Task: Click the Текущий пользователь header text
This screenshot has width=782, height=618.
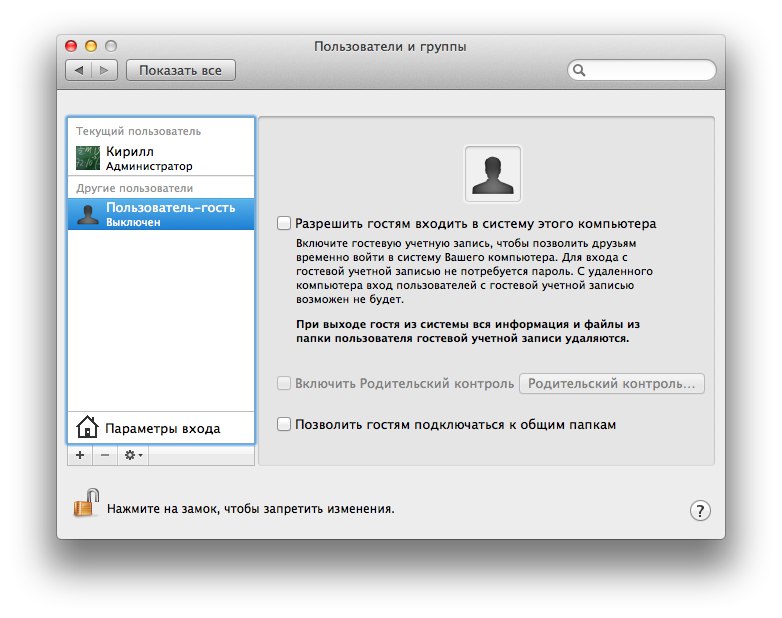Action: click(138, 131)
